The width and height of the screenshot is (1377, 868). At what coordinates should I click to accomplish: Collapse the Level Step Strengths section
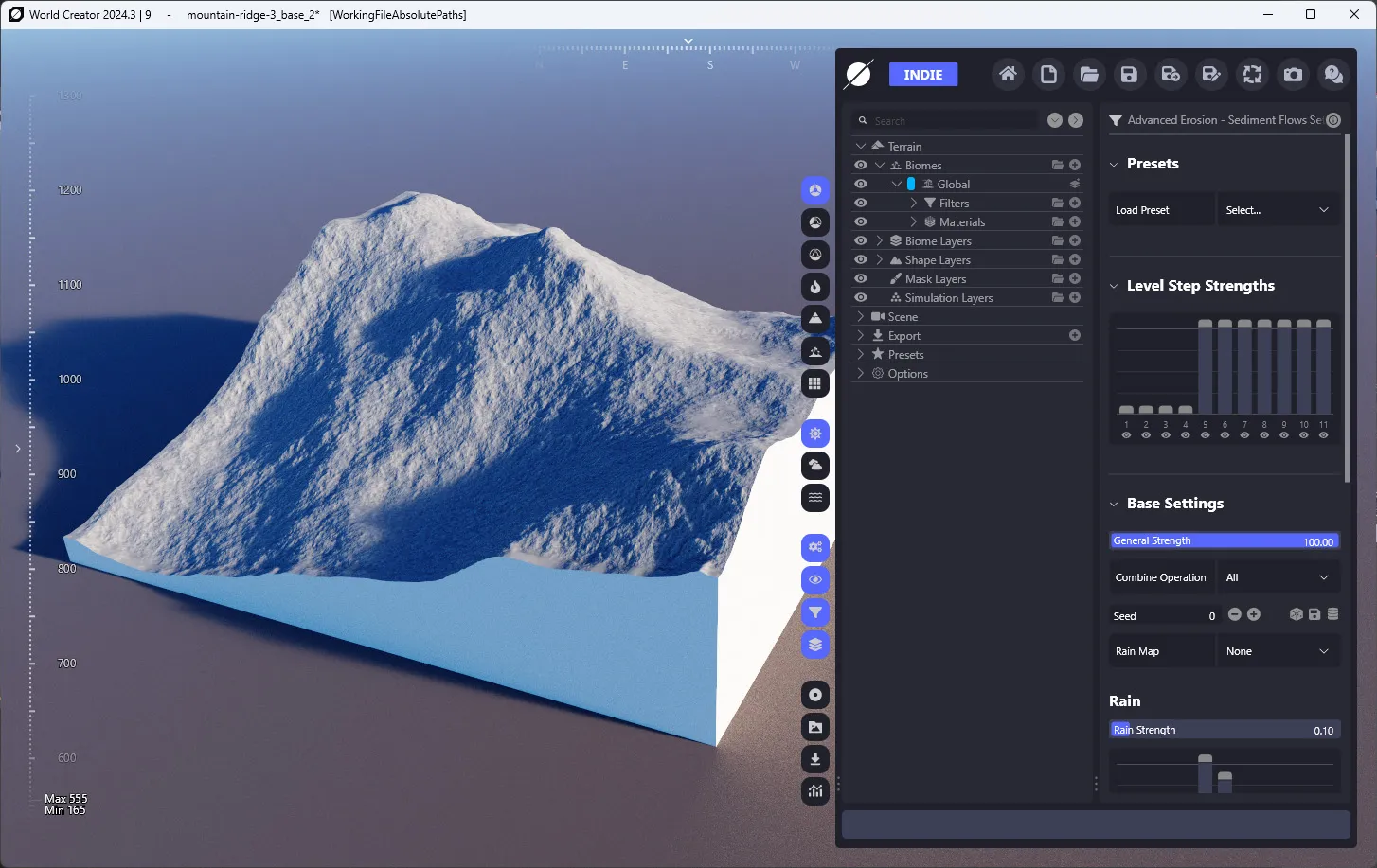click(1114, 286)
